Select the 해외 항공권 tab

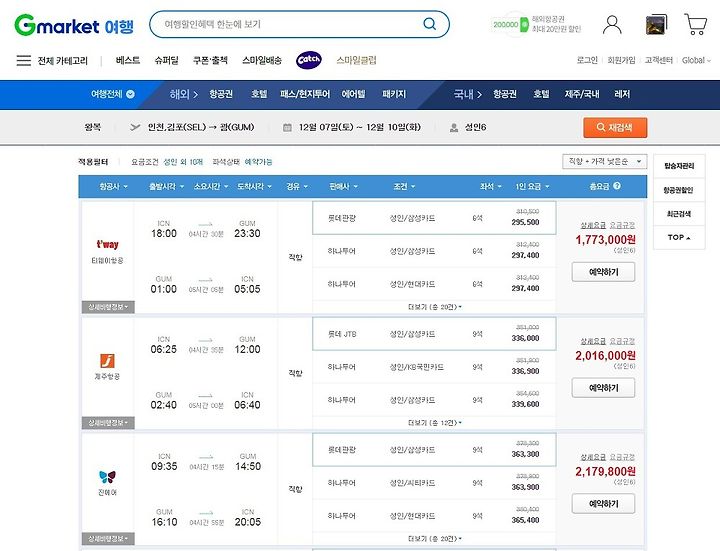[221, 94]
